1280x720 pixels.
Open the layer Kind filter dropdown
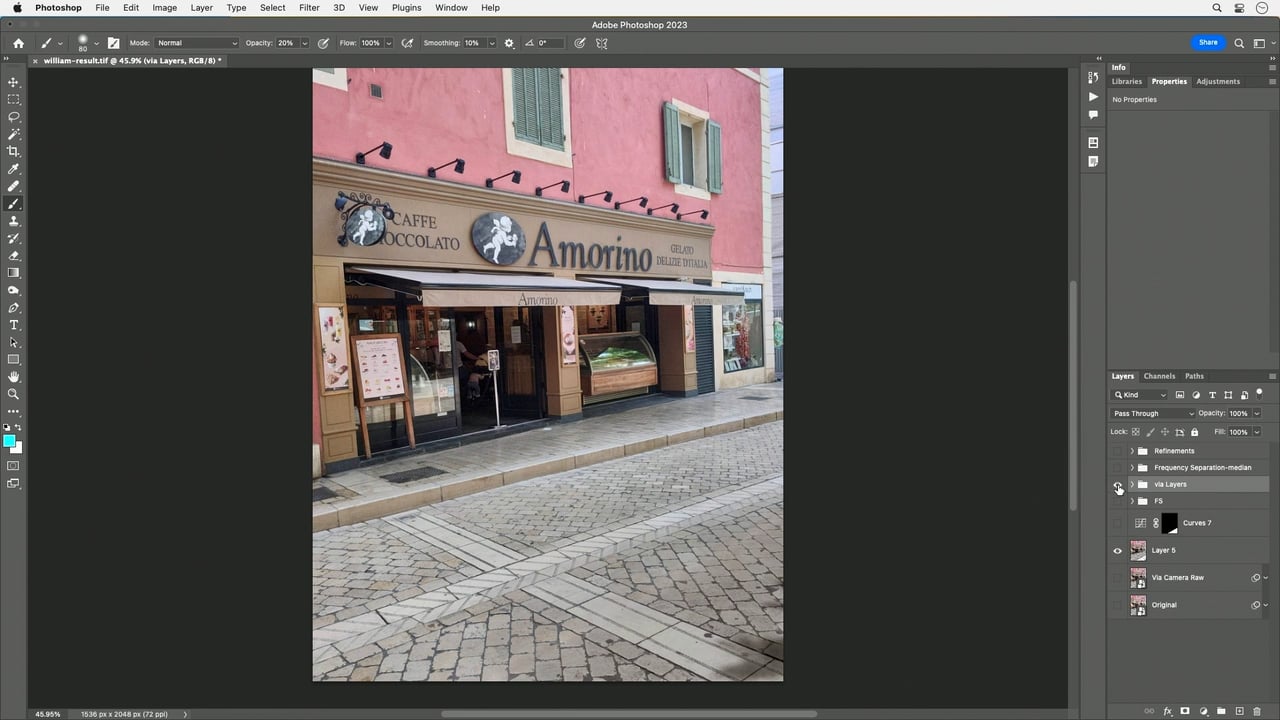pos(1141,395)
